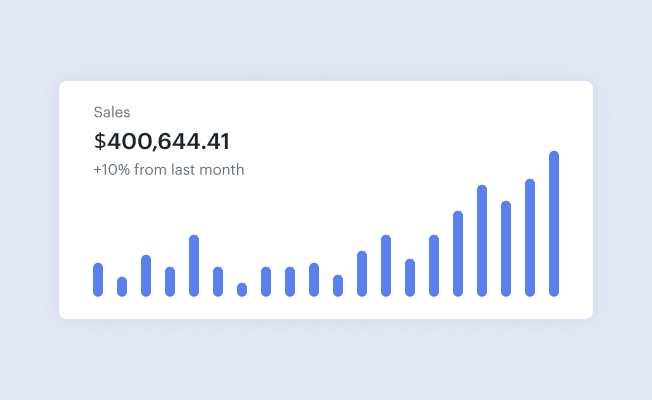Click the eleventh bar from the left
Screen dimensions: 652x400
click(338, 286)
